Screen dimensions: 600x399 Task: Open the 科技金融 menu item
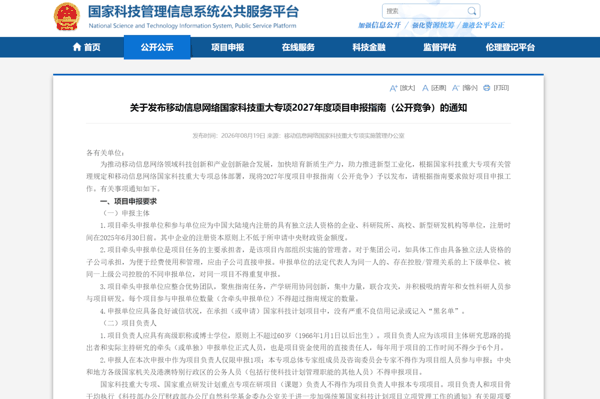pos(369,47)
